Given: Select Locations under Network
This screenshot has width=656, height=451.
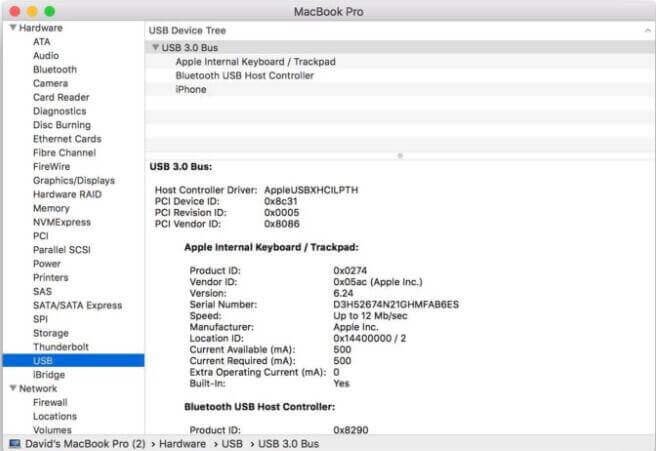Looking at the screenshot, I should click(x=55, y=416).
